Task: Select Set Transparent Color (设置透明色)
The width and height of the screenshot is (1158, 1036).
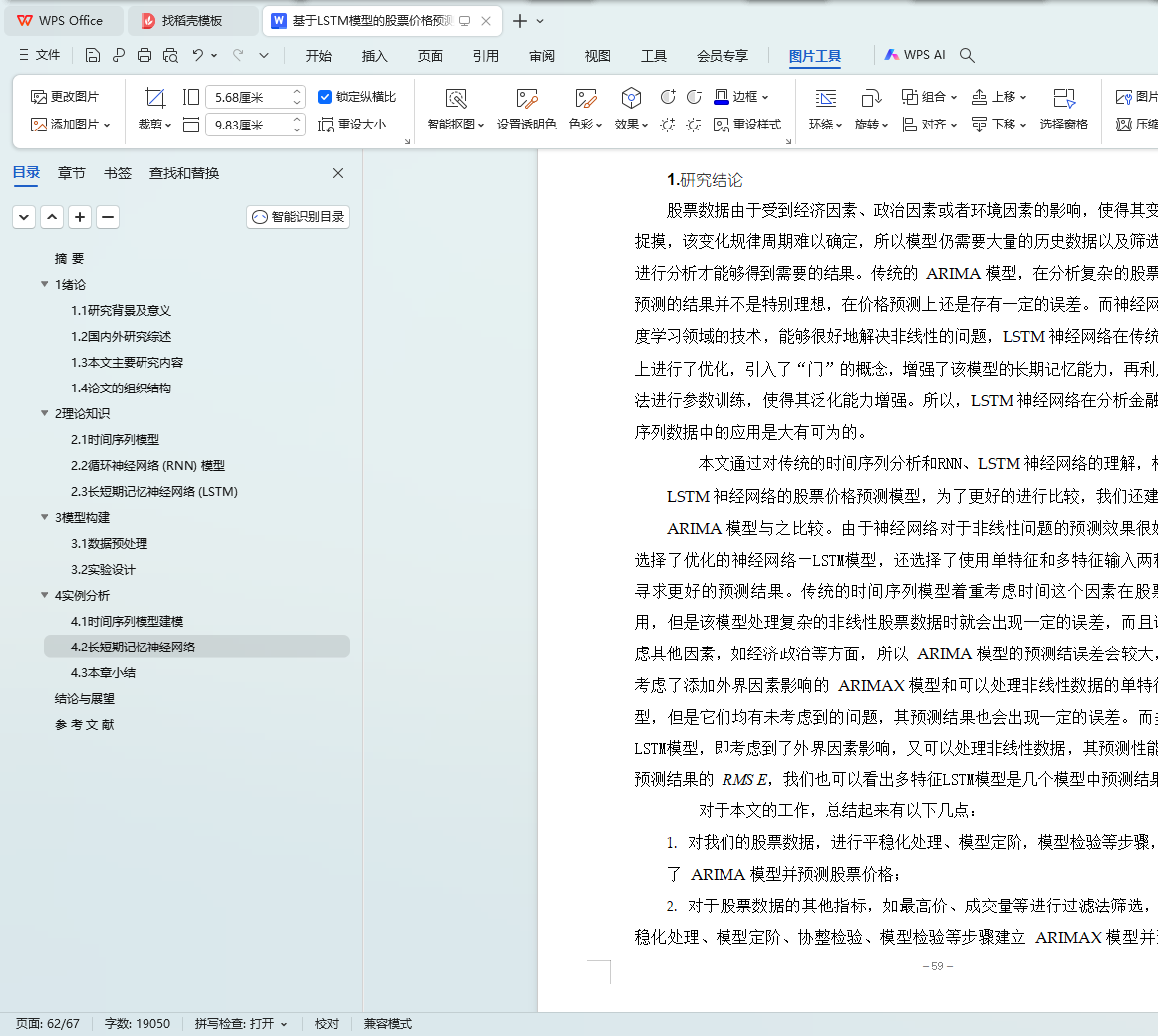Action: 526,109
